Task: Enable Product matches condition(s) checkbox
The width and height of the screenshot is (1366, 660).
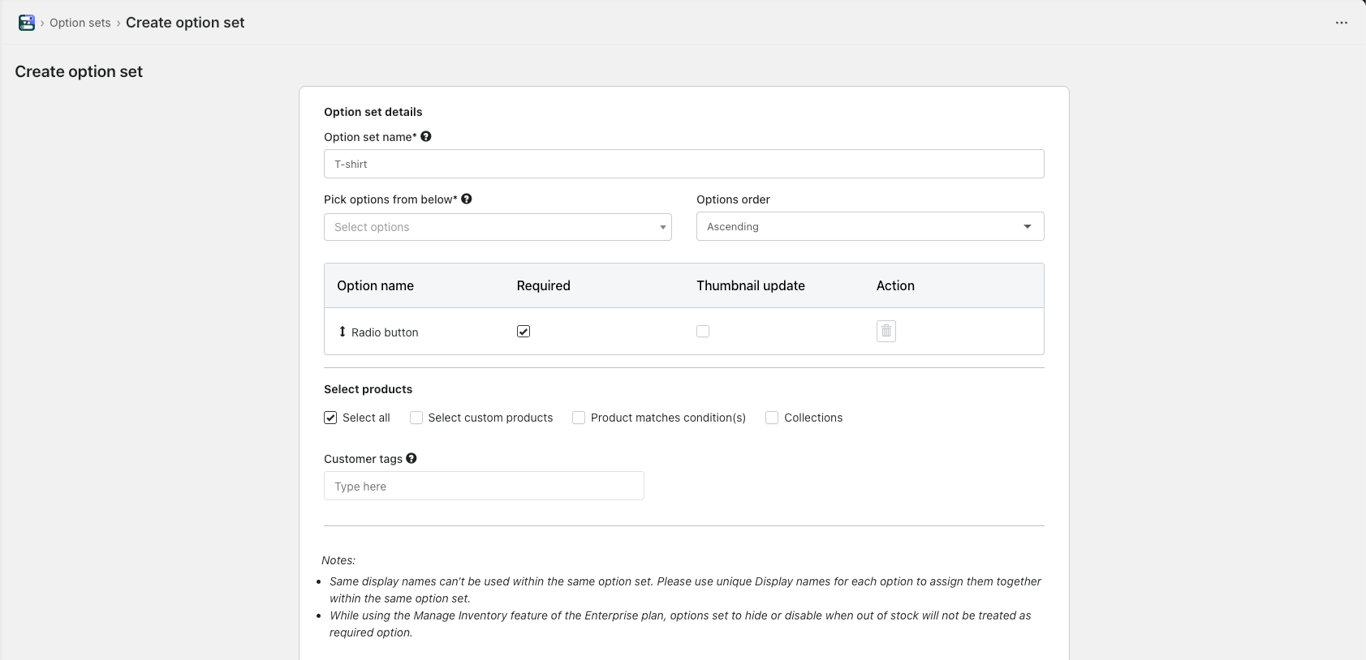Action: coord(578,418)
